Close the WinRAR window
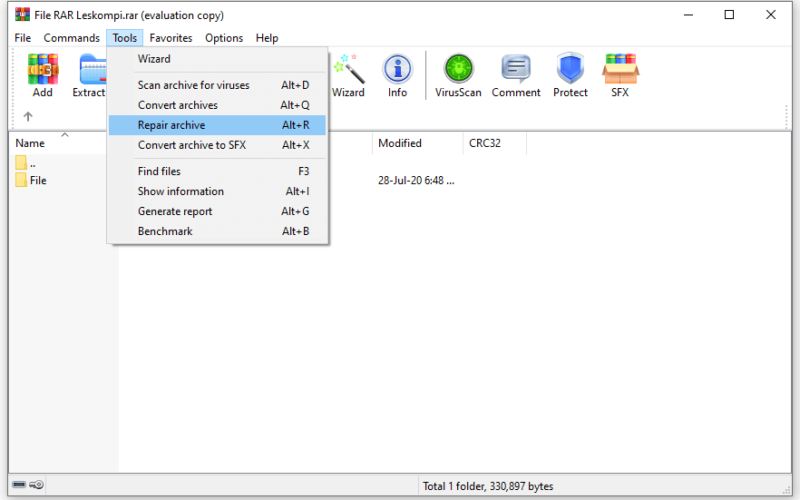The image size is (800, 500). tap(770, 15)
